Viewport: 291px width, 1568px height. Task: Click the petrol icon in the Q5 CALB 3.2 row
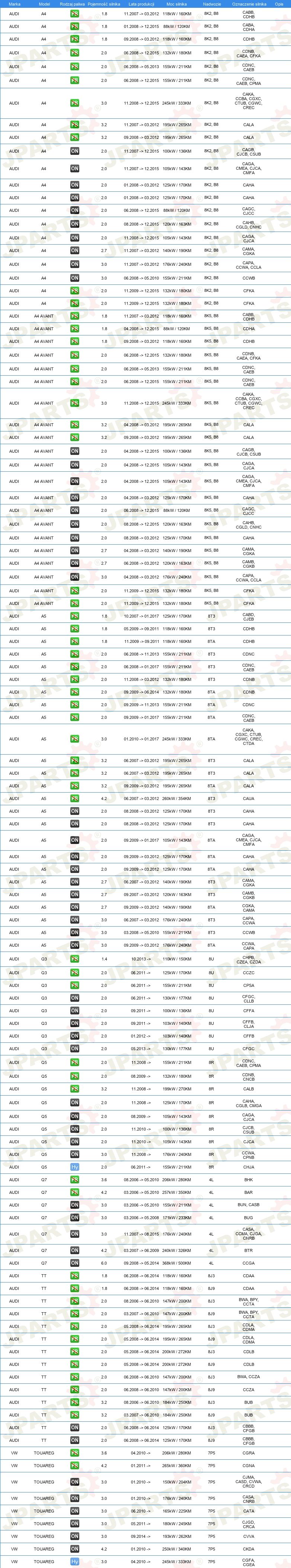(x=74, y=1089)
